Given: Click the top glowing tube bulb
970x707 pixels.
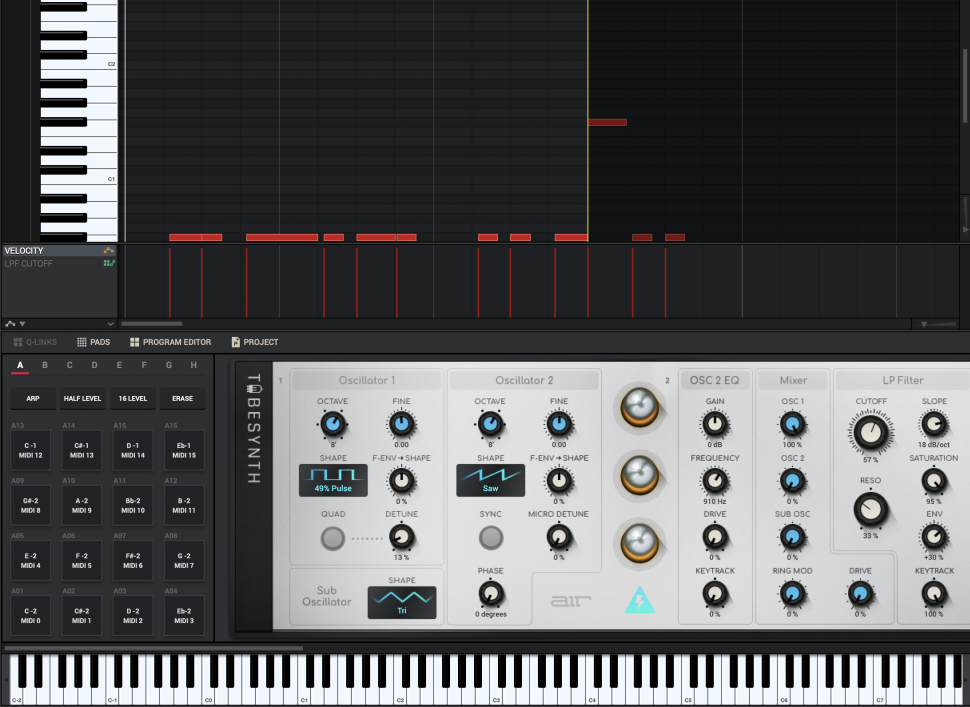Looking at the screenshot, I should (640, 407).
